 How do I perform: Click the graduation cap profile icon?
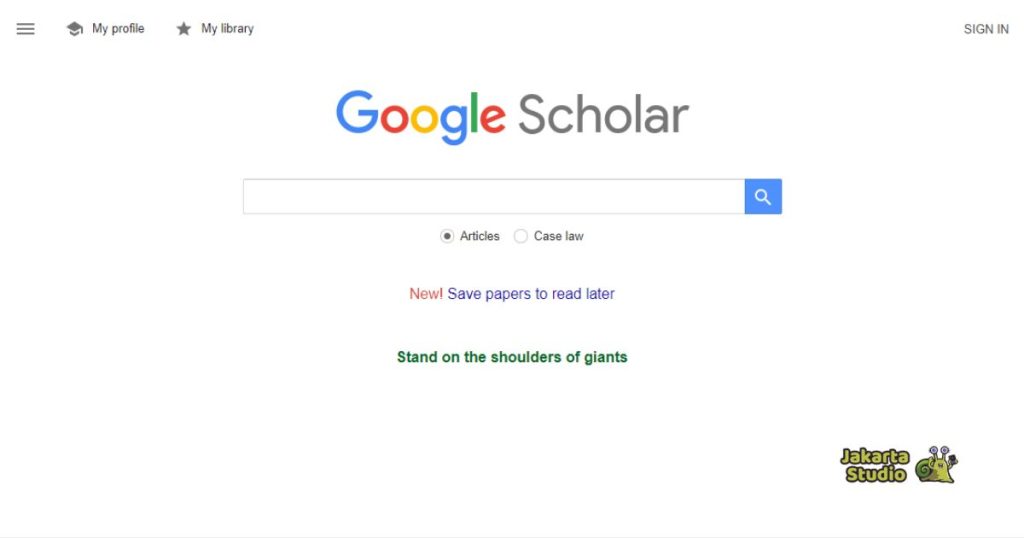pos(75,29)
